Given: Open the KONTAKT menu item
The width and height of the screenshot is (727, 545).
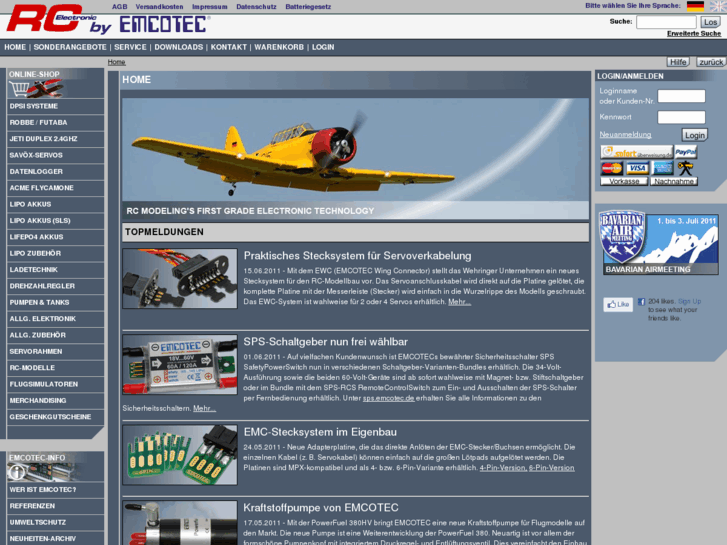Looking at the screenshot, I should (229, 47).
